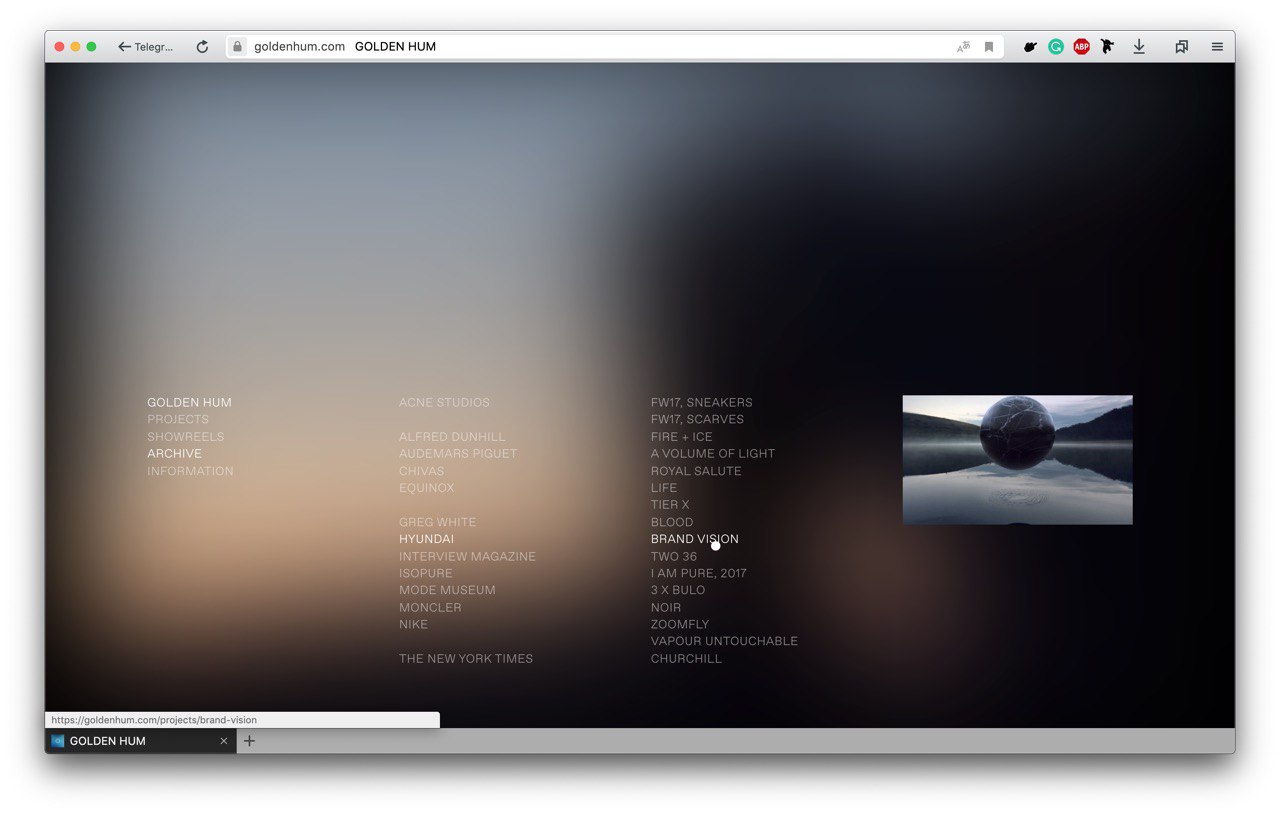Open the browser hamburger menu
The image size is (1280, 813).
(x=1217, y=46)
